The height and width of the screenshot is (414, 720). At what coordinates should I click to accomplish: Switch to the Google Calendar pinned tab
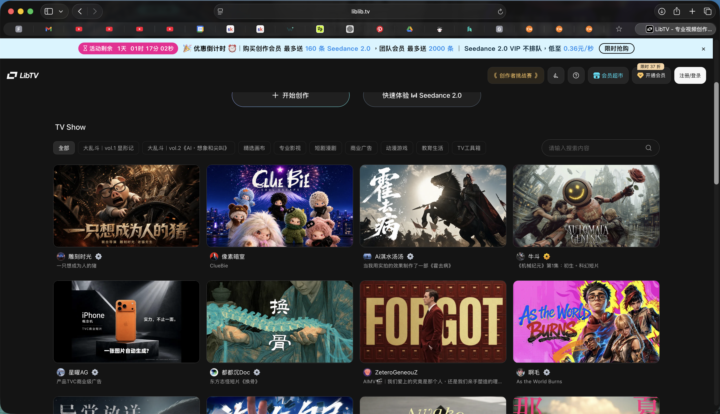pyautogui.click(x=200, y=29)
